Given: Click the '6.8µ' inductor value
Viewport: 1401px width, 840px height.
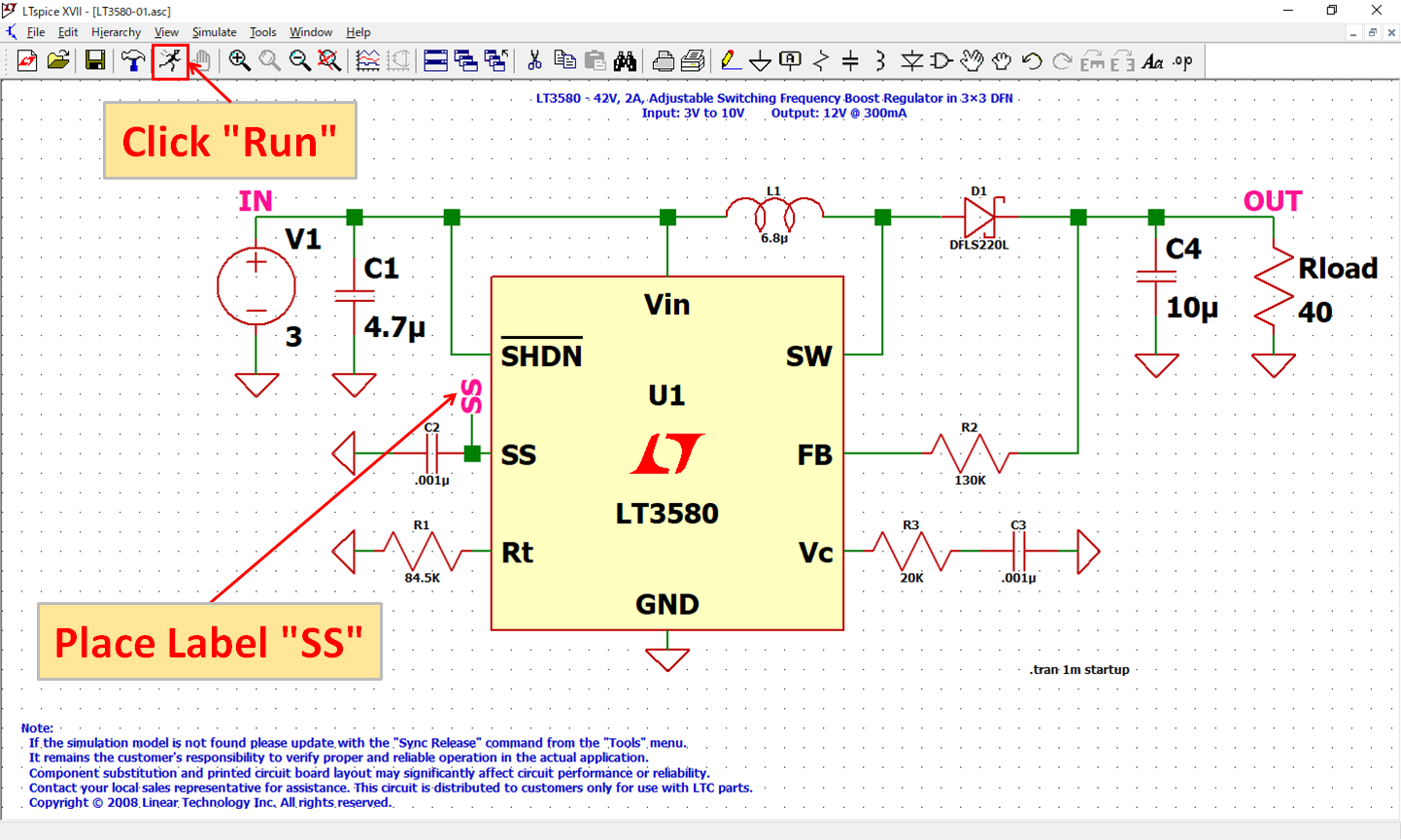Looking at the screenshot, I should pos(774,238).
